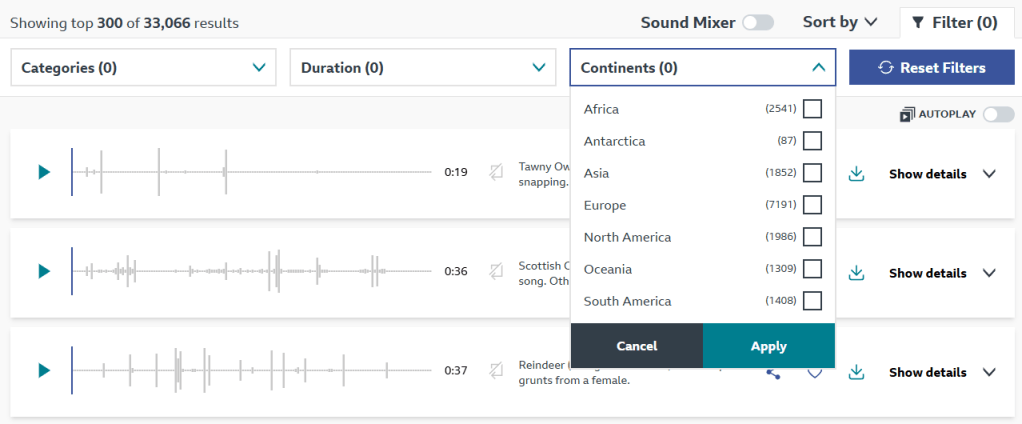Tick the Europe checkbox
1022x424 pixels.
click(x=812, y=205)
